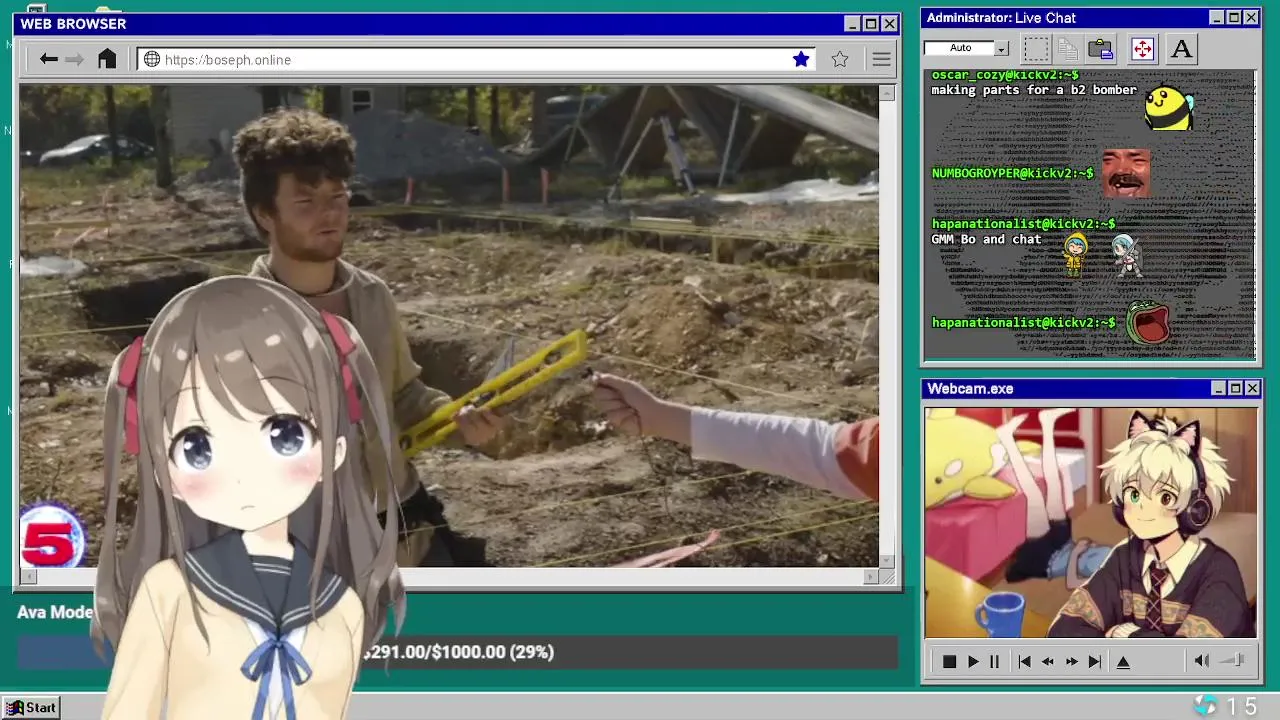Focus the boseph.online address field
The width and height of the screenshot is (1280, 720).
476,60
